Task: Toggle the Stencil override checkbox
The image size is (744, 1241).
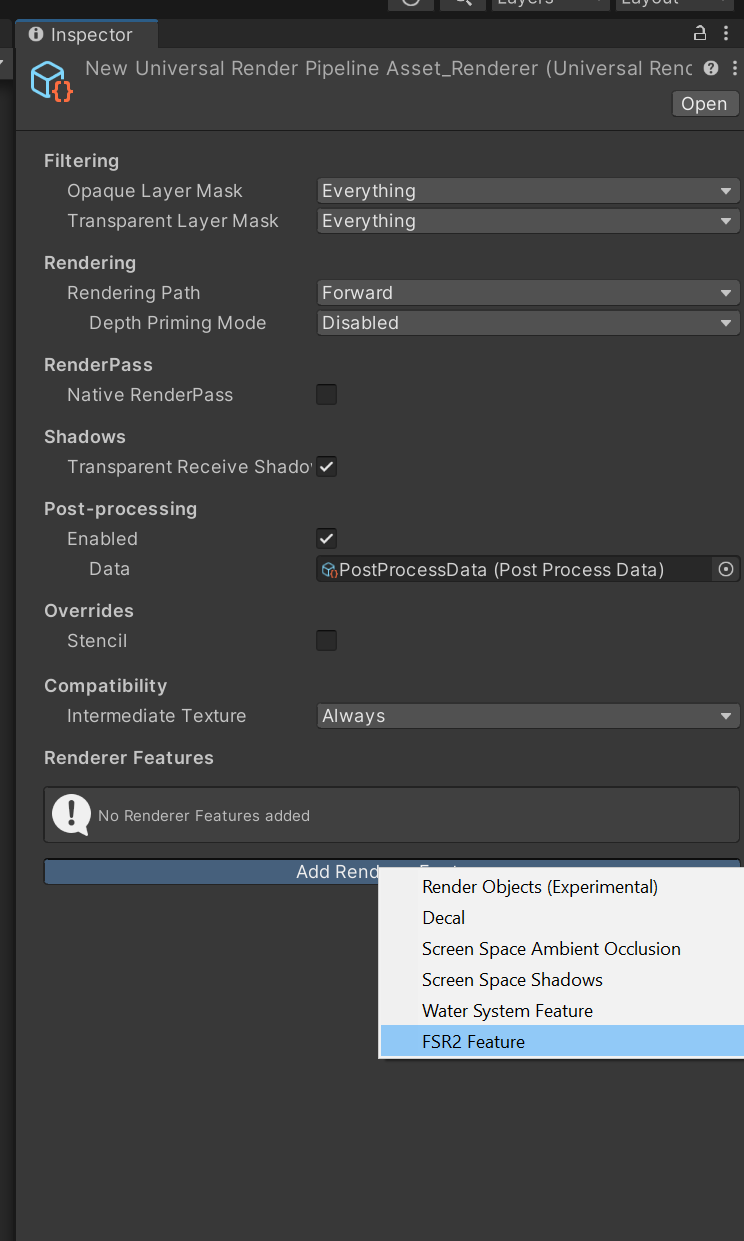Action: [327, 641]
